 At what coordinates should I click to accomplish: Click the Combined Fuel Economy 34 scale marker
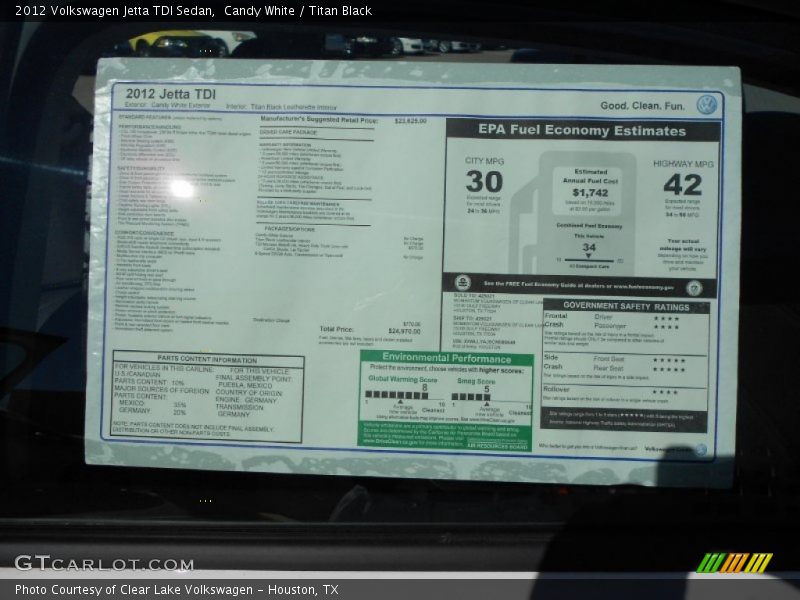pos(589,252)
